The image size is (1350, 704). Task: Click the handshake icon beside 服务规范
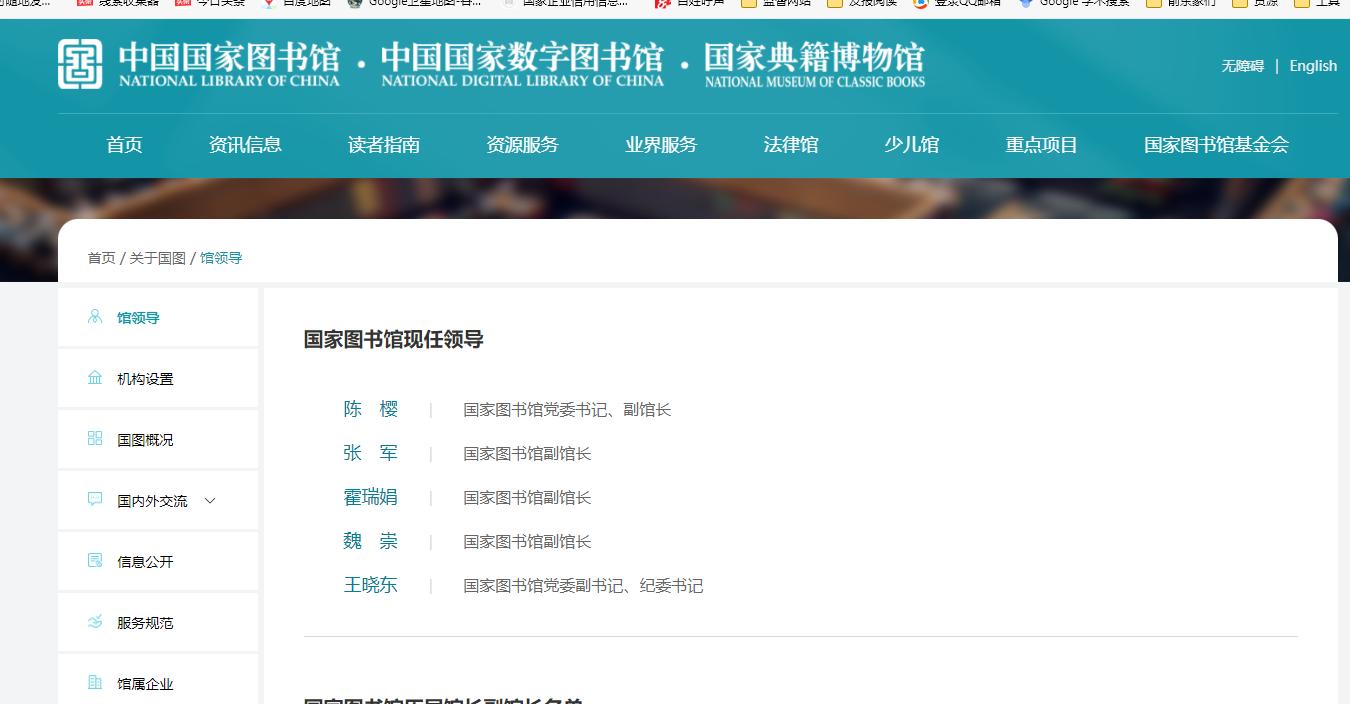click(95, 622)
